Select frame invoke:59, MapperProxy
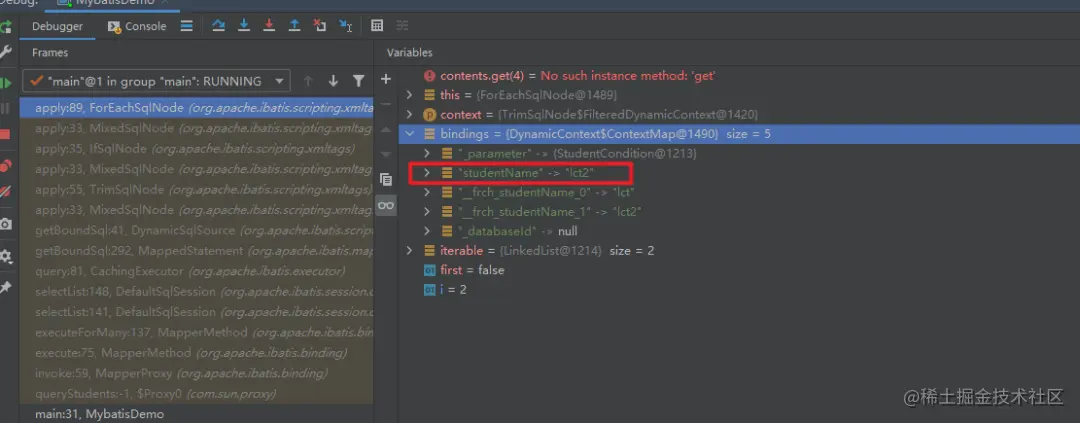 tap(196, 373)
